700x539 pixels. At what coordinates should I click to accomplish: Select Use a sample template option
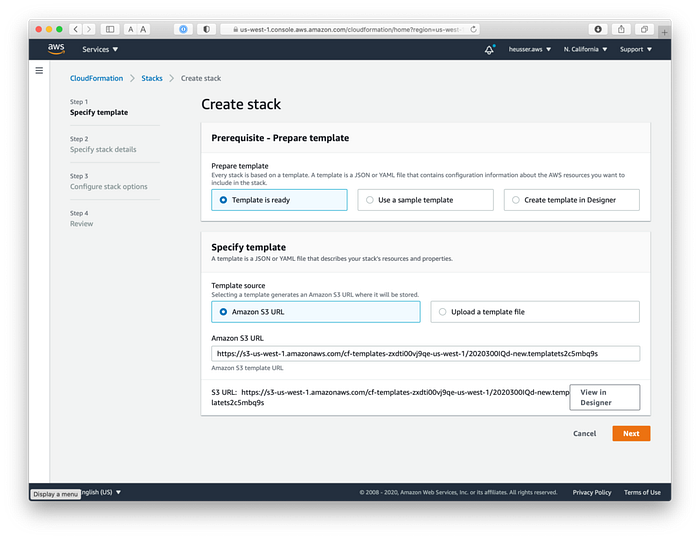coord(425,200)
